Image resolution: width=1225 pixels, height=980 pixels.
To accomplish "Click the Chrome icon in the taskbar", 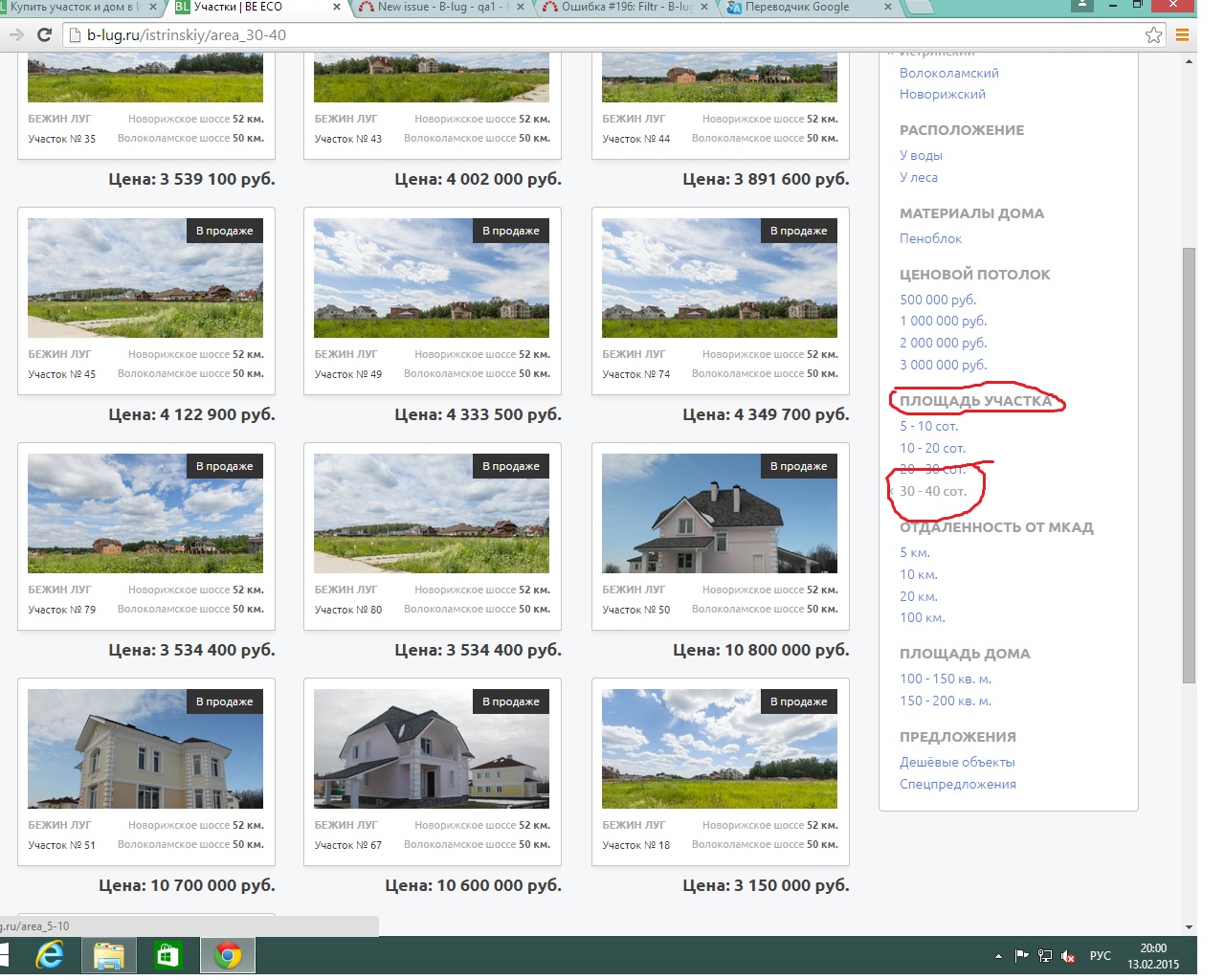I will (227, 955).
